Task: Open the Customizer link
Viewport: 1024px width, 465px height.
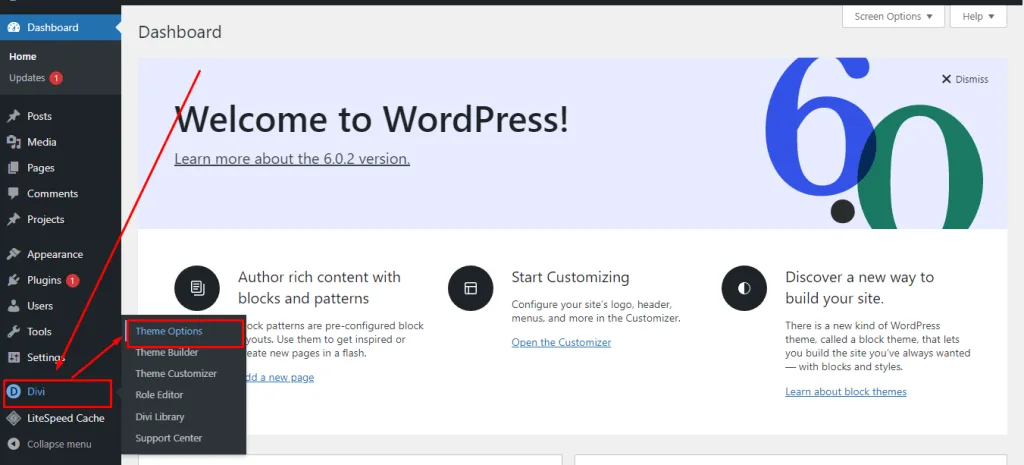Action: pyautogui.click(x=561, y=342)
